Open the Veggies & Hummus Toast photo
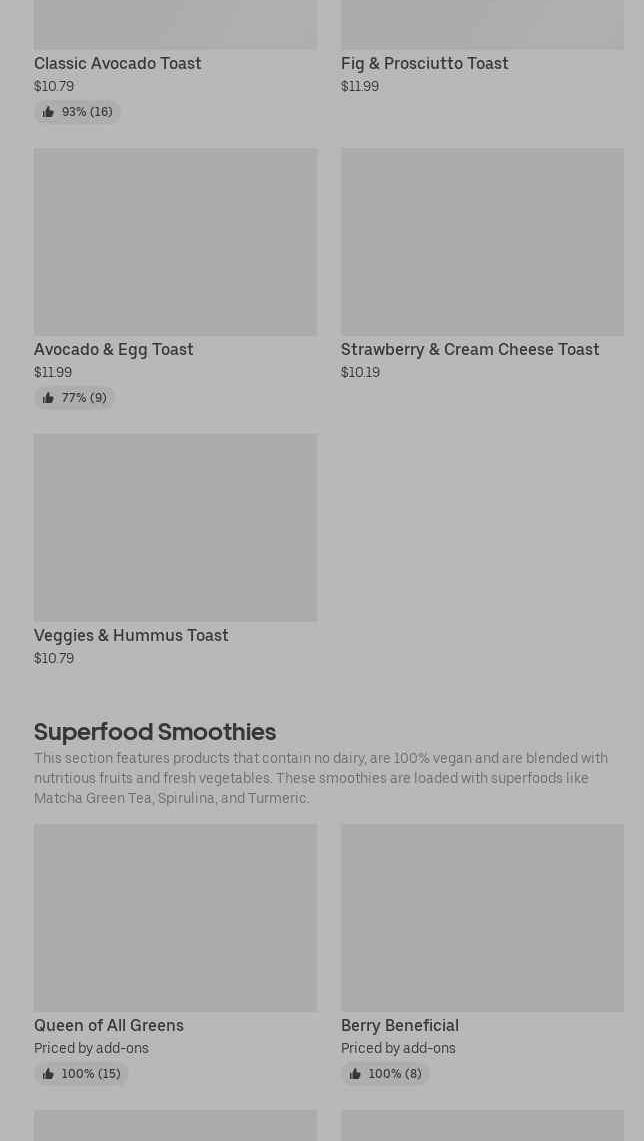Viewport: 644px width, 1141px height. pos(175,527)
